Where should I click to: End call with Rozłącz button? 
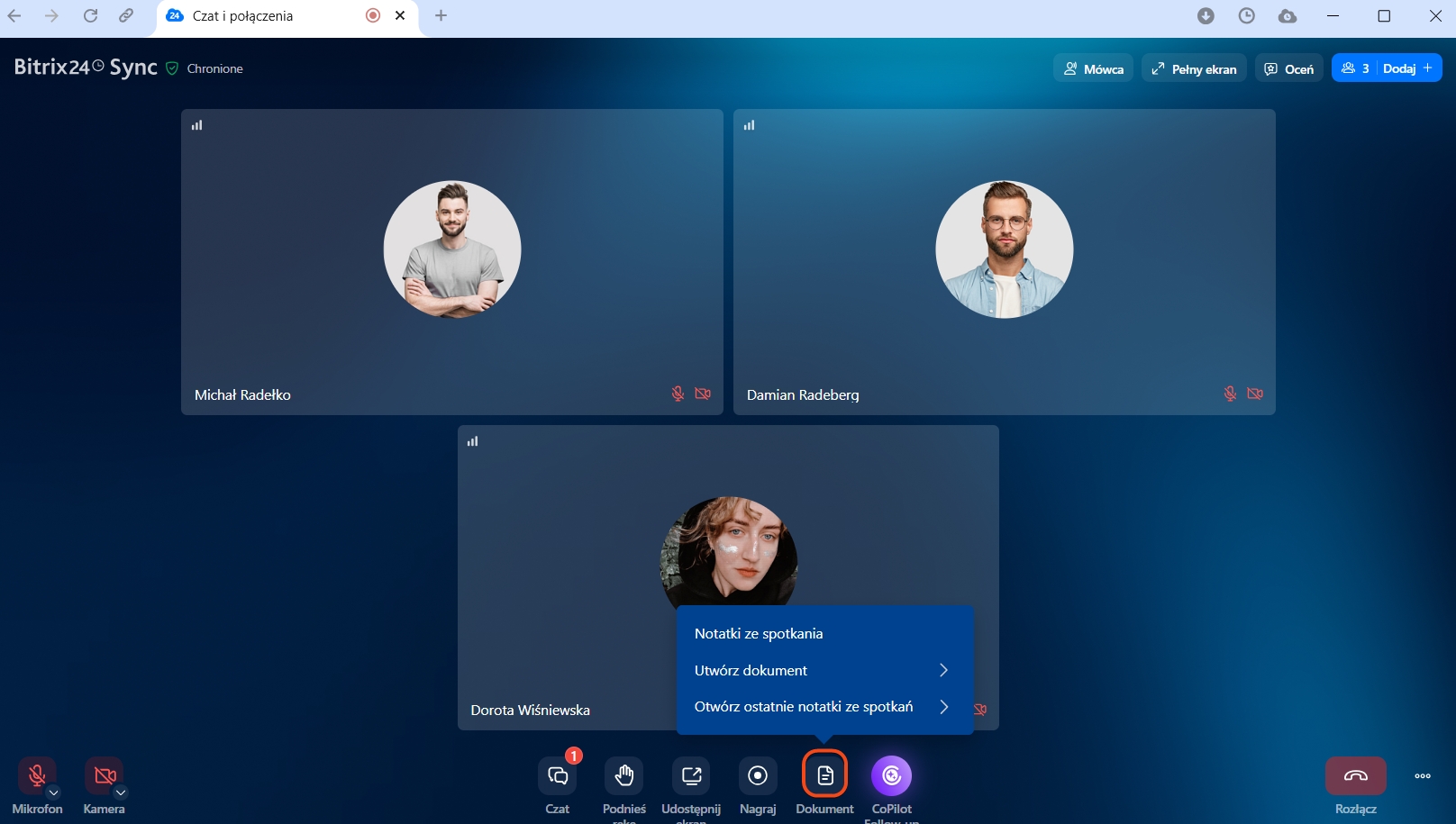click(1356, 775)
